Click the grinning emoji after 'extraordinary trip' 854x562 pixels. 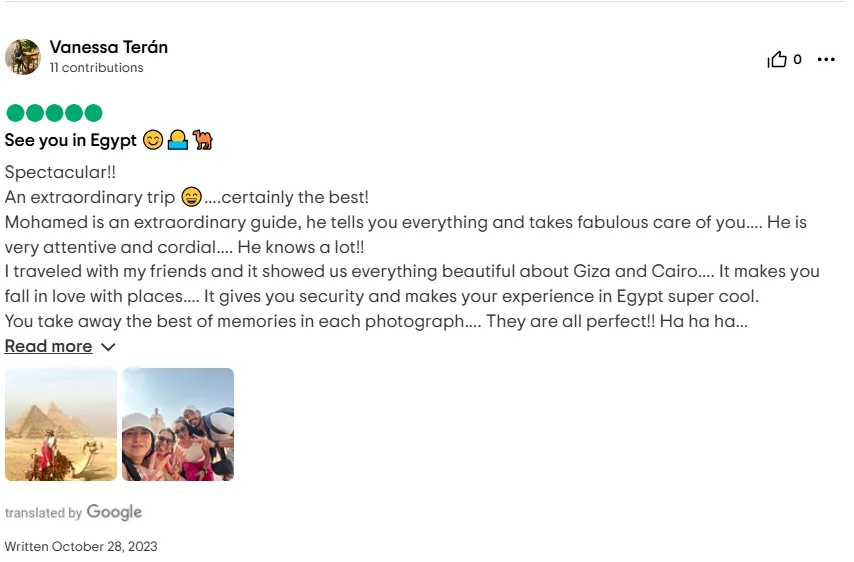(x=191, y=197)
